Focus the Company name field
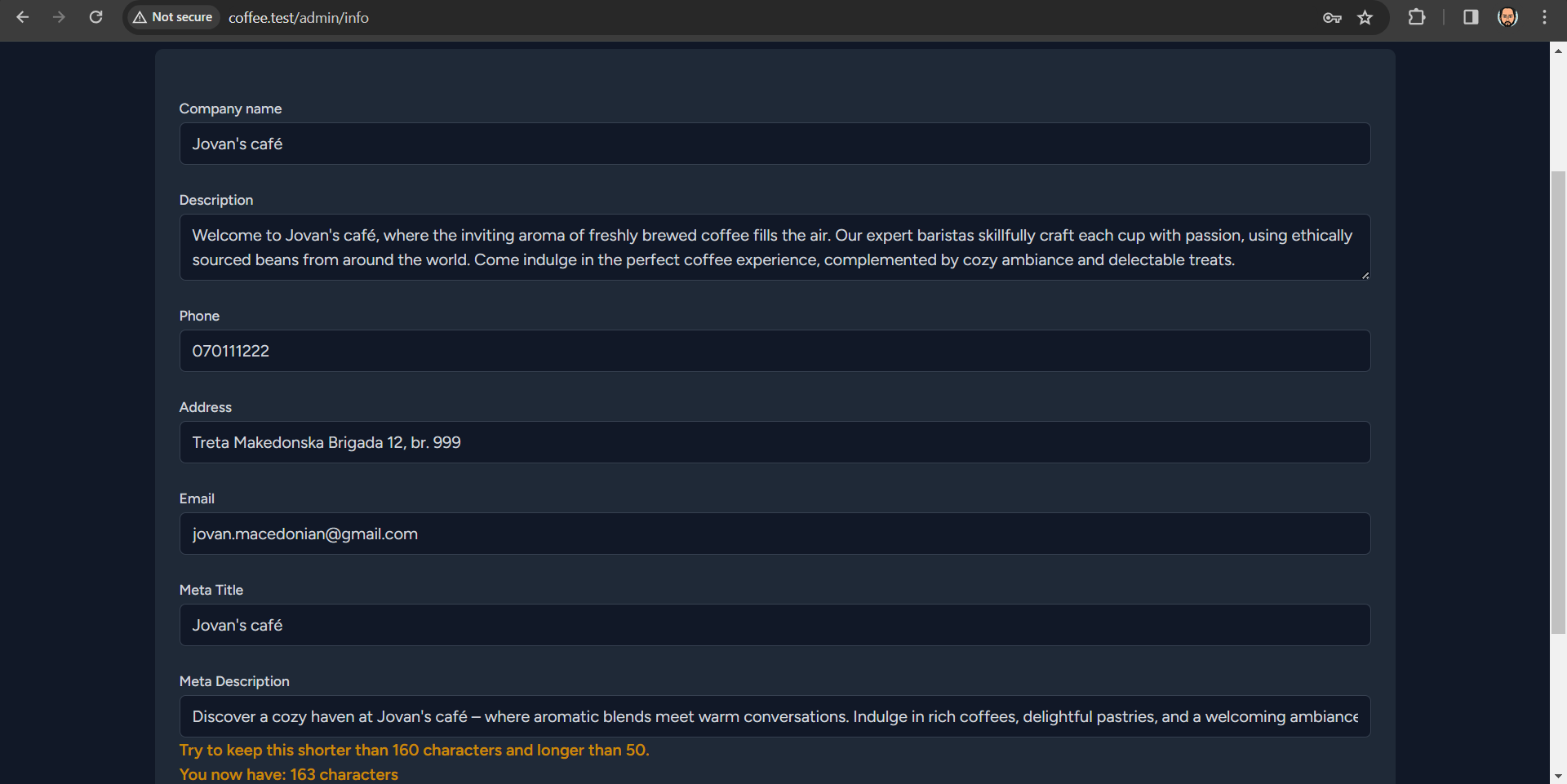This screenshot has width=1567, height=784. (774, 144)
